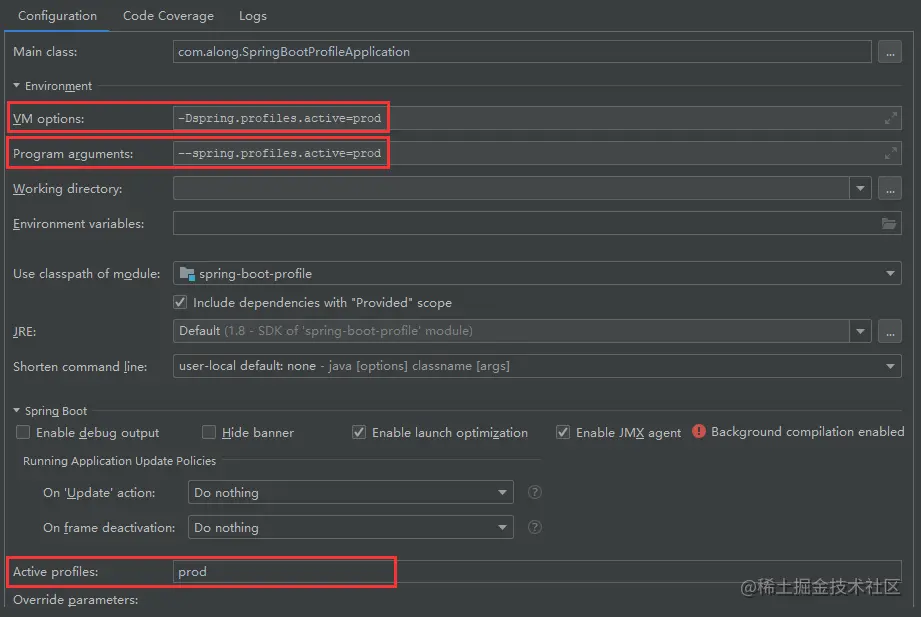Image resolution: width=921 pixels, height=617 pixels.
Task: Click the Program arguments input field
Action: tap(537, 153)
